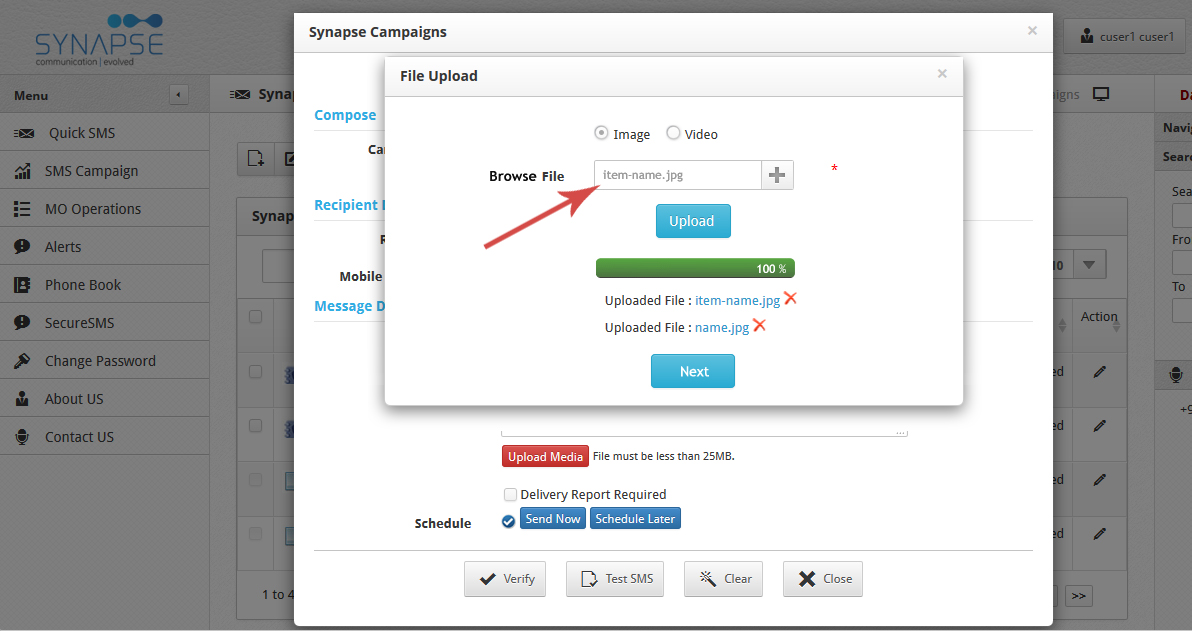Viewport: 1192px width, 631px height.
Task: Open Phone Book from sidebar menu
Action: (x=82, y=285)
